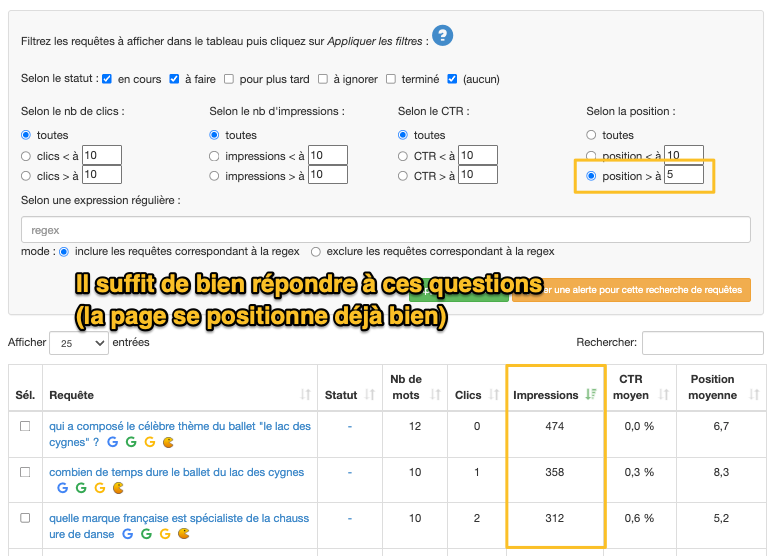Open blue Google icon for 'qui a composé' query

coord(113,442)
